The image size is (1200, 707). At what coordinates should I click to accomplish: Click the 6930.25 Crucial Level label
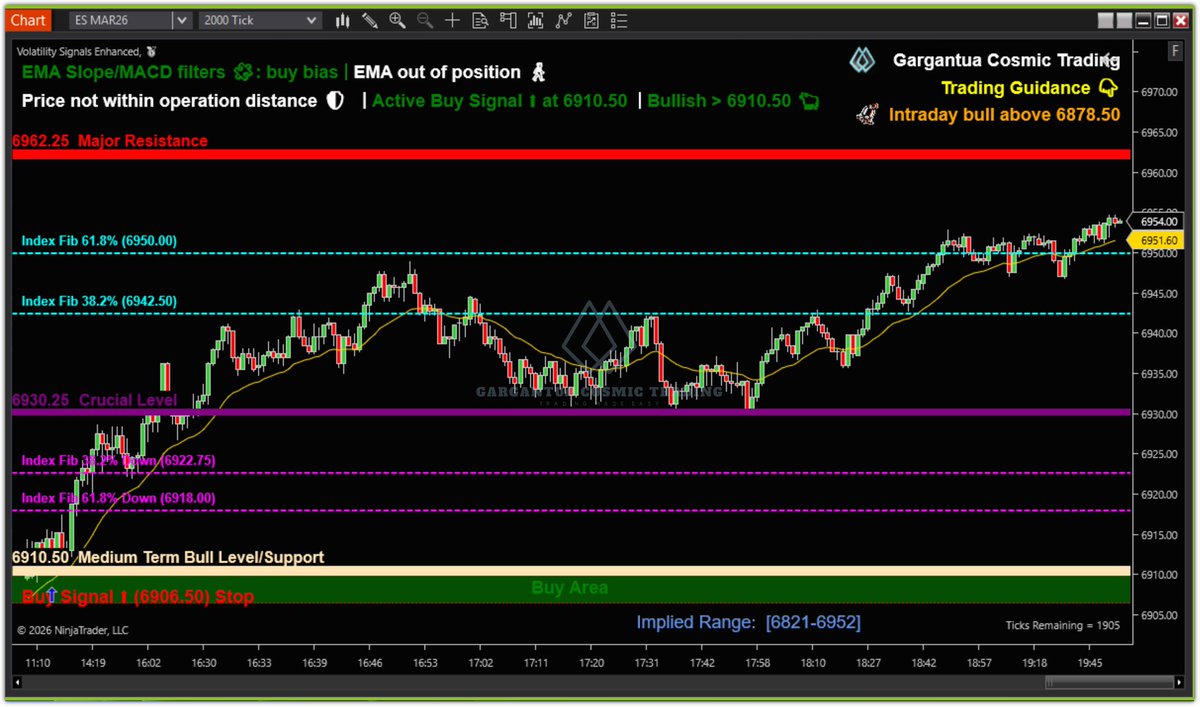tap(94, 400)
